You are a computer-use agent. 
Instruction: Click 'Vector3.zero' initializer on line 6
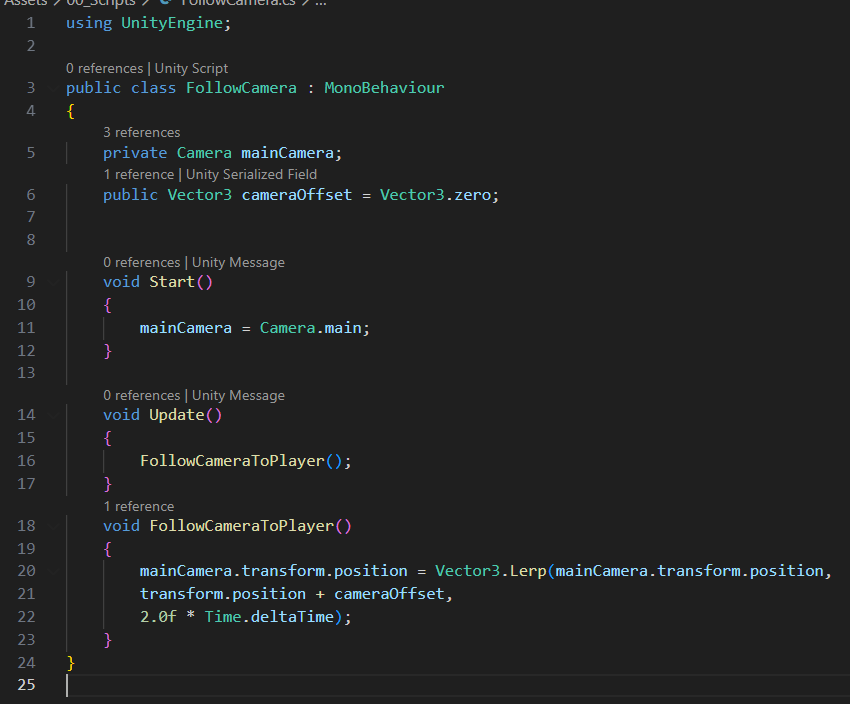coord(435,195)
